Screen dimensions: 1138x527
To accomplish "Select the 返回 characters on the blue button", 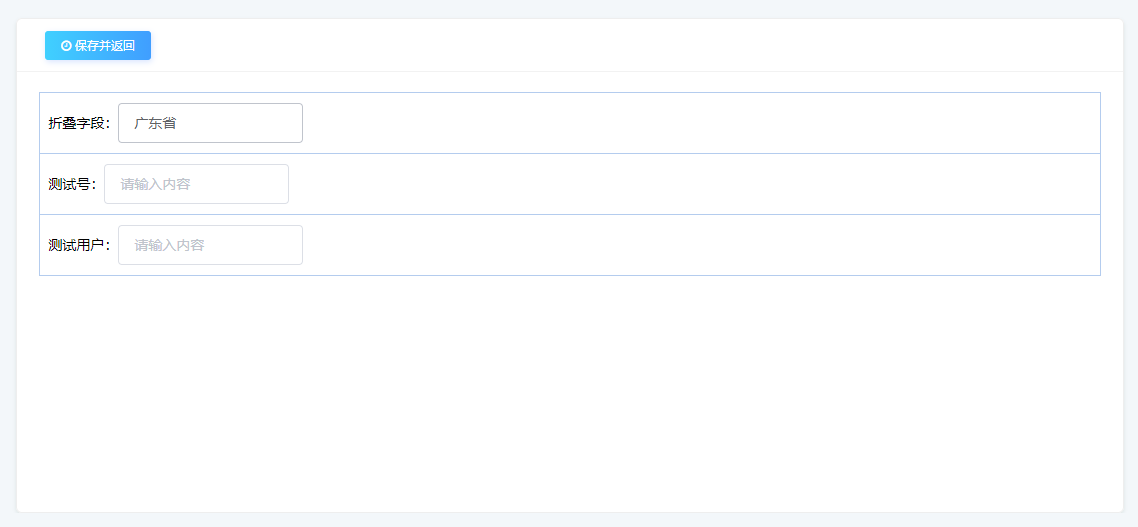I will click(123, 46).
